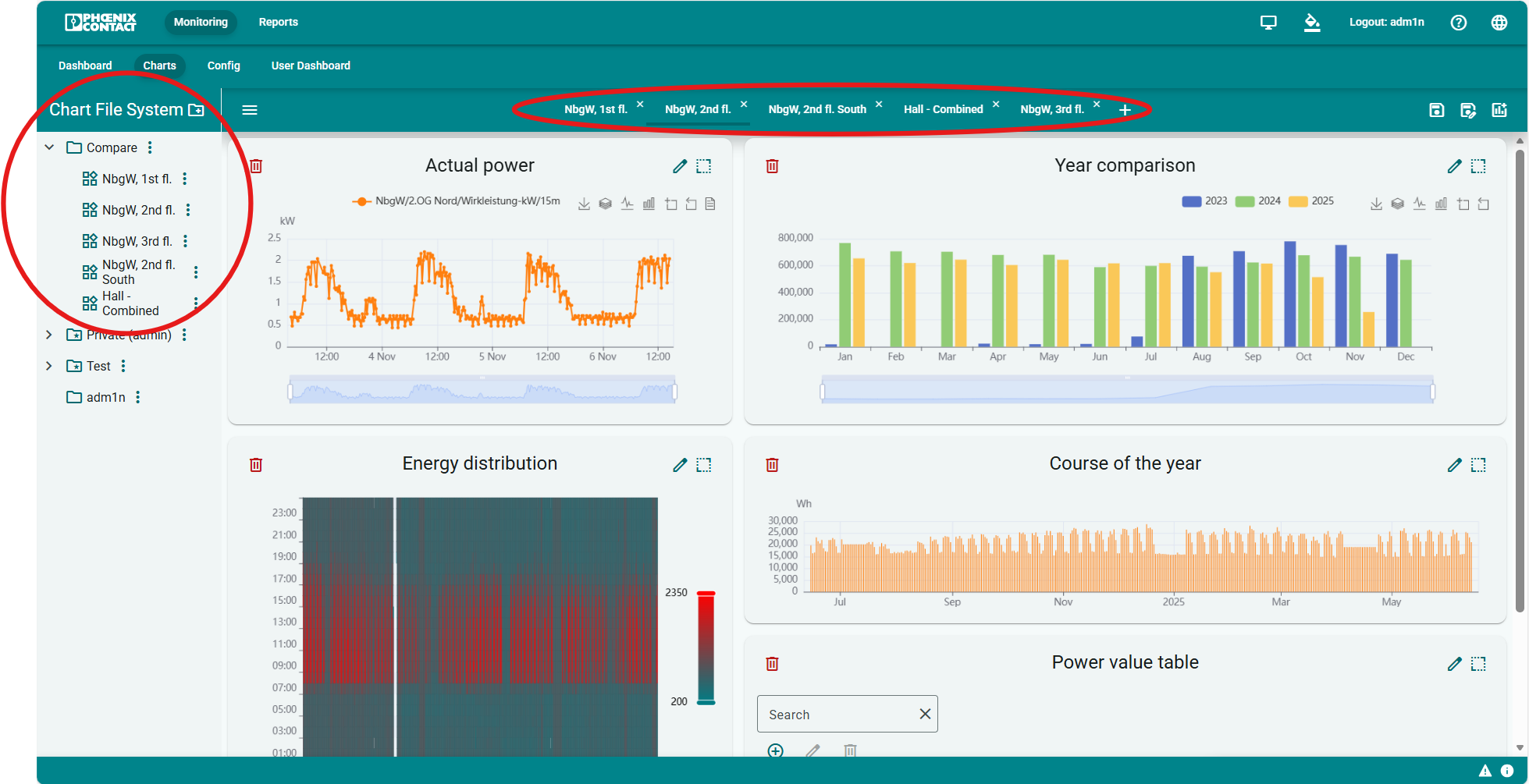Click the Actual power time range slider
The image size is (1529, 784).
pyautogui.click(x=482, y=390)
